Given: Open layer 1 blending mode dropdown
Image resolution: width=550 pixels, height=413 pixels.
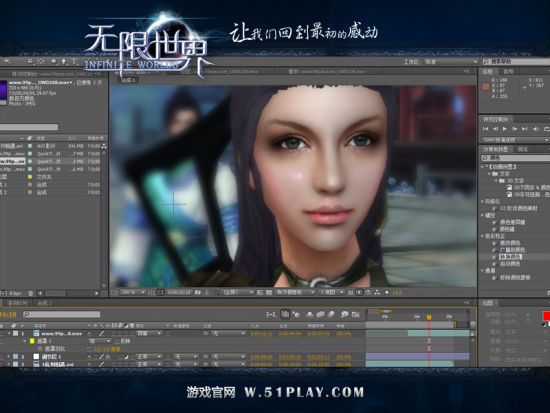Looking at the screenshot, I should pos(149,333).
